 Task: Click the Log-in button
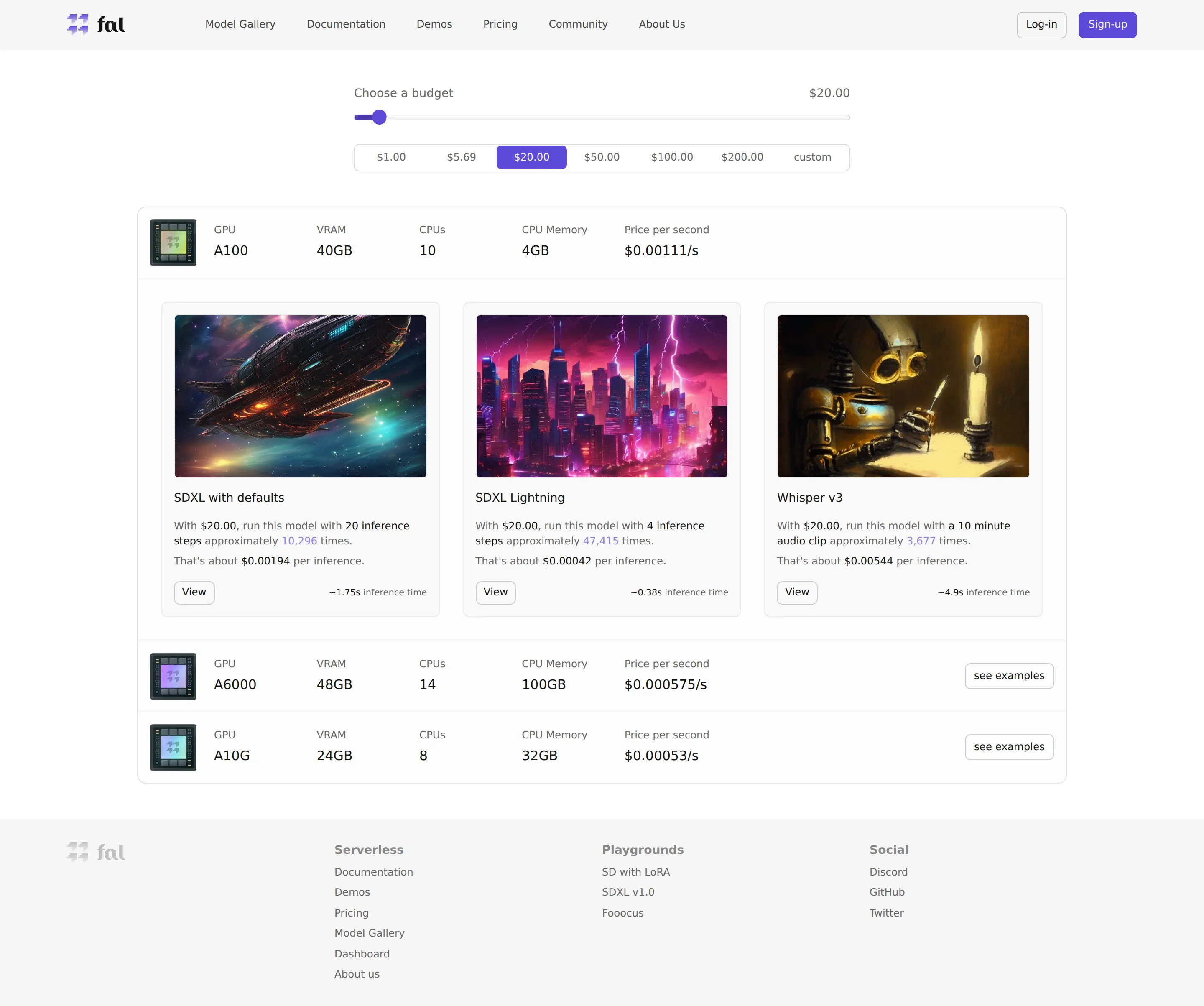(x=1041, y=25)
